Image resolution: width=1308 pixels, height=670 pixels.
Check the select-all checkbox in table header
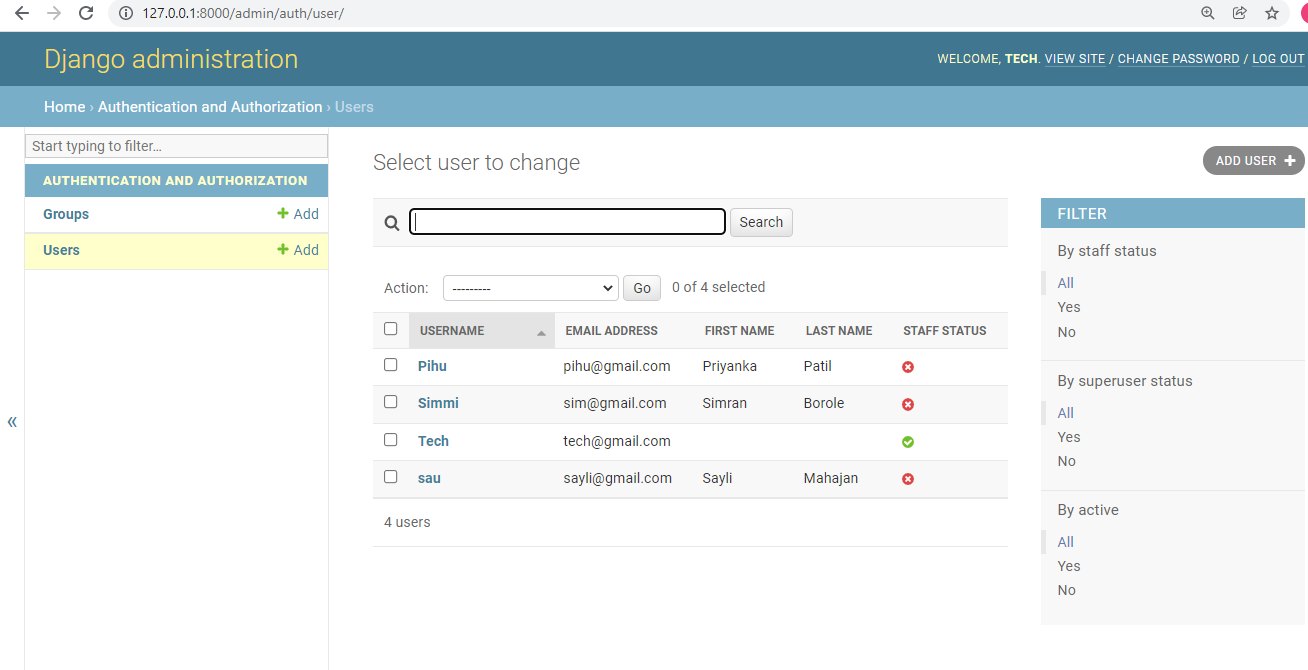point(390,328)
